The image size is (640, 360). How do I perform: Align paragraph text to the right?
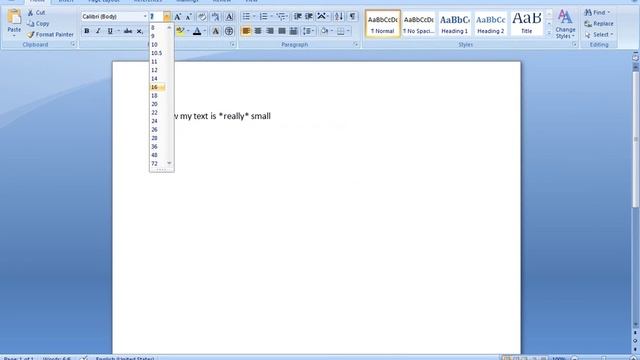click(270, 31)
